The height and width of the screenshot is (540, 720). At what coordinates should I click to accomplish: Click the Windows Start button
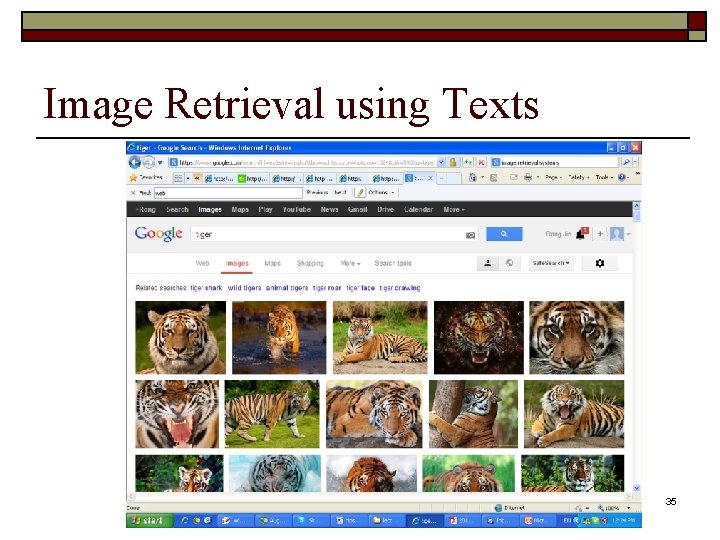(x=149, y=520)
